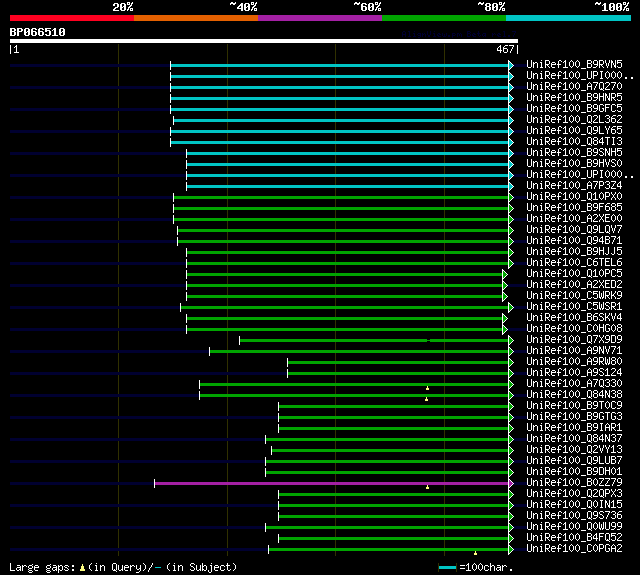This screenshot has height=575, width=640.
Task: Open the UniRef100_A9S124 hit label
Action: point(574,373)
